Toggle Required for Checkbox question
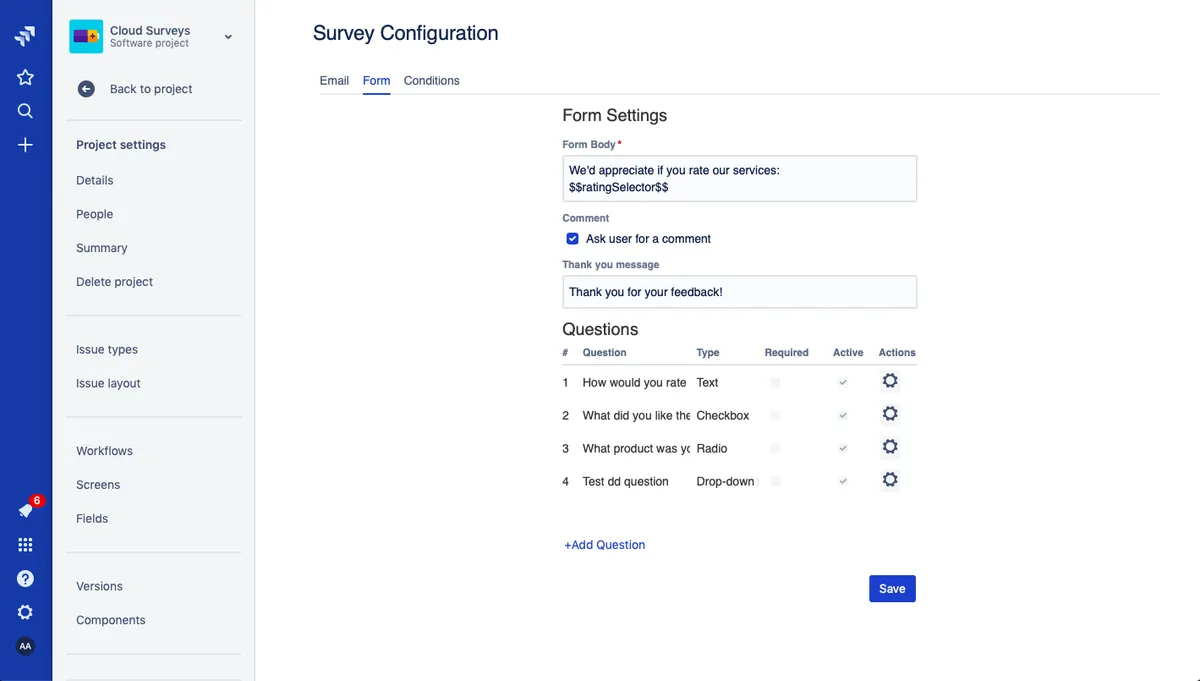1200x681 pixels. click(x=776, y=415)
